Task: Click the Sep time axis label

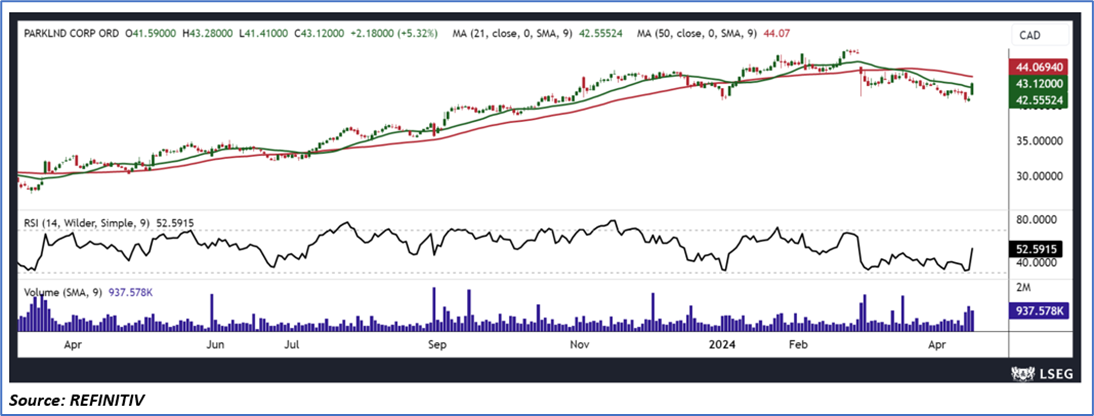Action: pos(437,344)
